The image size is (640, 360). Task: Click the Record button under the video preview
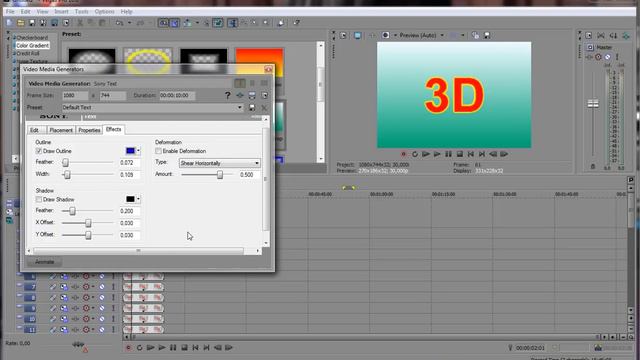click(x=404, y=154)
